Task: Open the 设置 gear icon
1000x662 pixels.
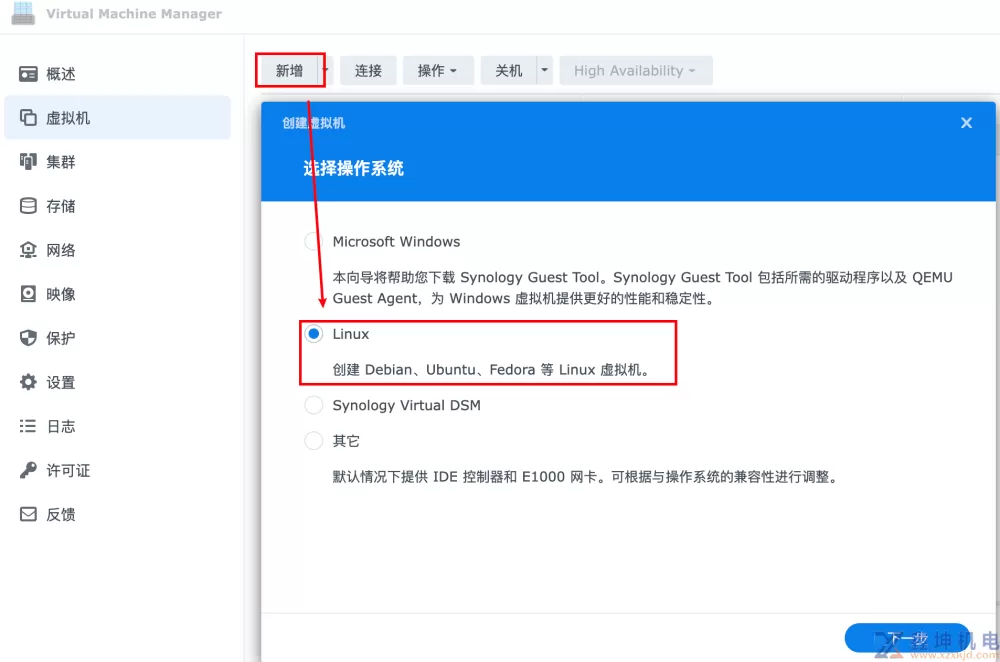Action: coord(28,382)
